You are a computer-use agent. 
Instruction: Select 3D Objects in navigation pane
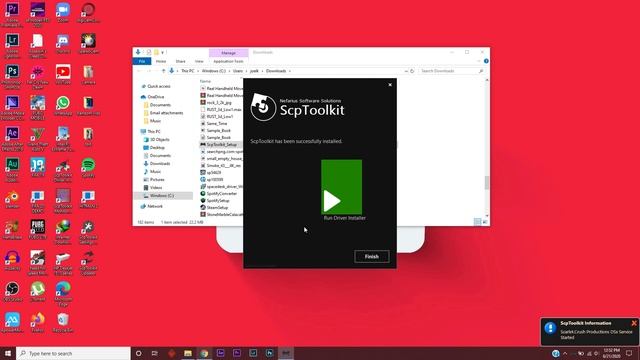click(x=160, y=140)
